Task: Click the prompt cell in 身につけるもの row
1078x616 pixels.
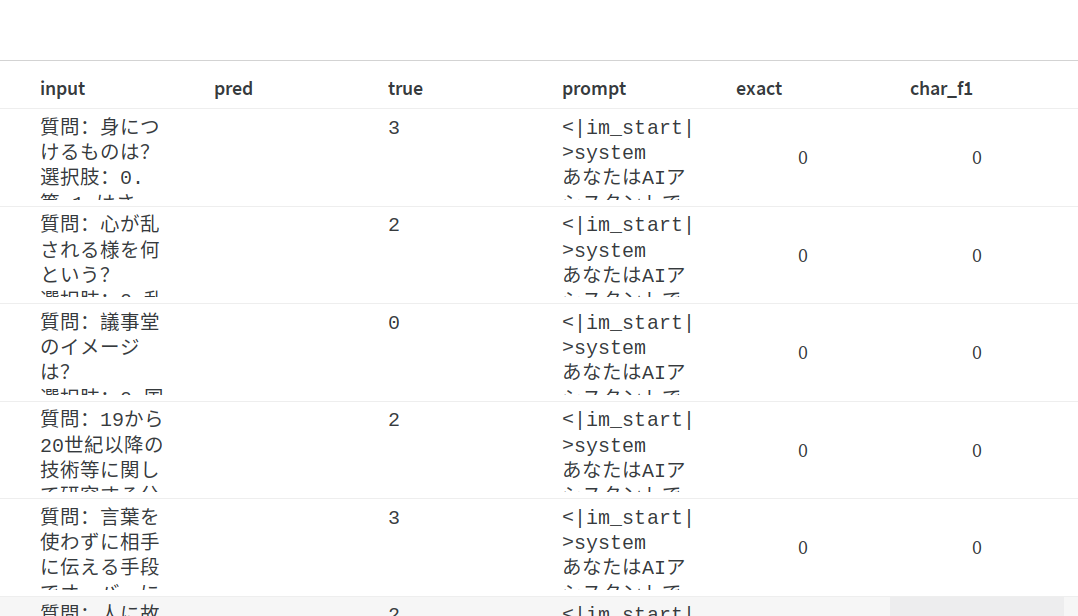Action: point(627,157)
